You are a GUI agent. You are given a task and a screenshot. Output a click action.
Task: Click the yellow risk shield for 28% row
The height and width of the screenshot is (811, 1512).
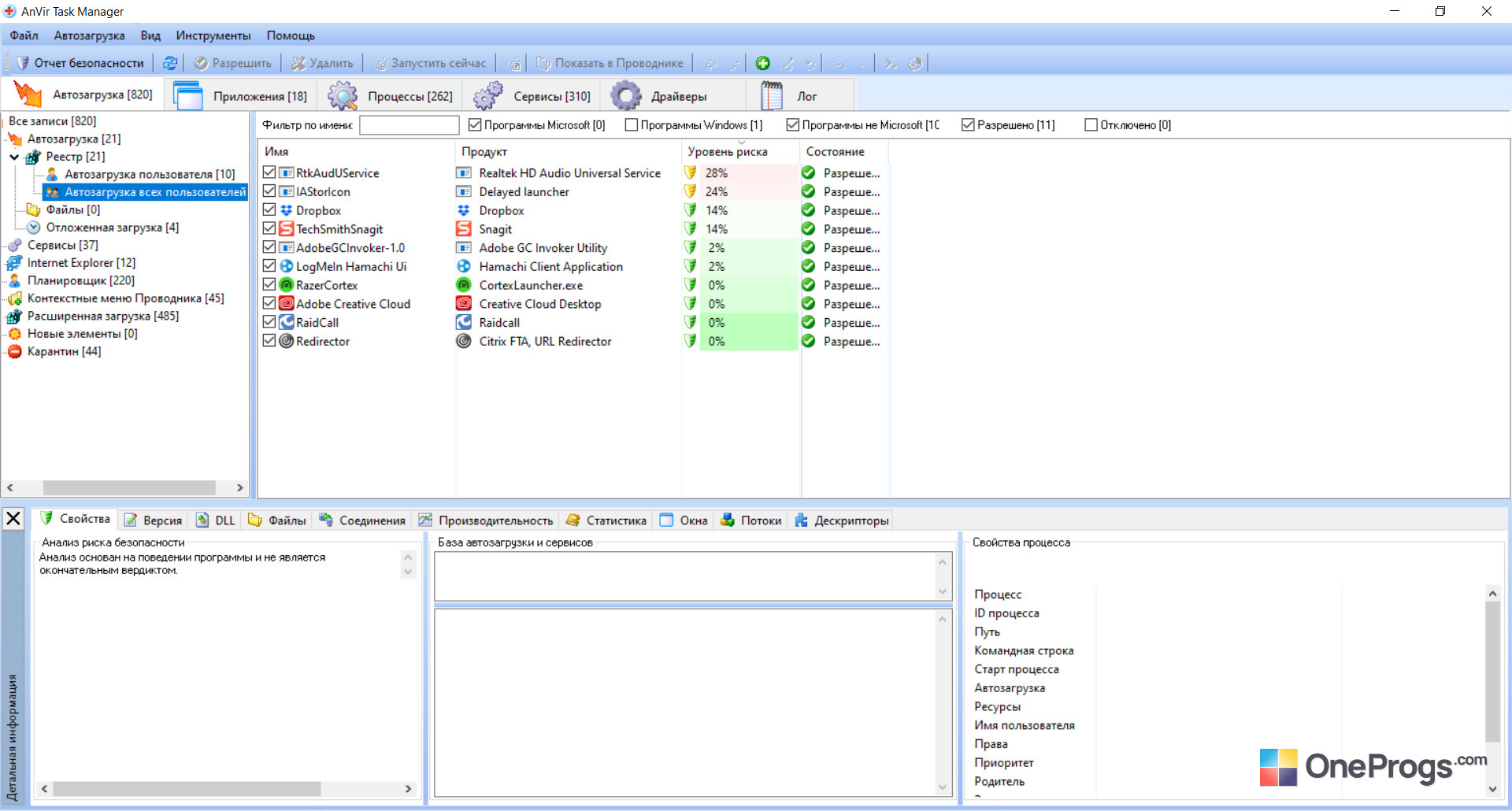click(691, 172)
